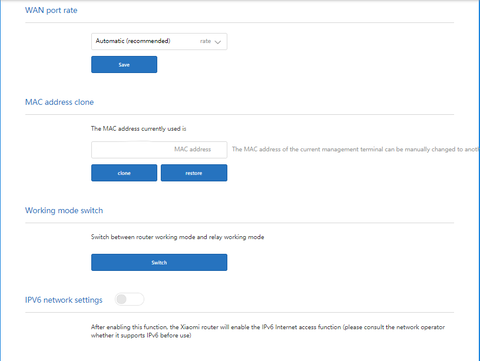Save the WAN port rate setting

[x=124, y=64]
